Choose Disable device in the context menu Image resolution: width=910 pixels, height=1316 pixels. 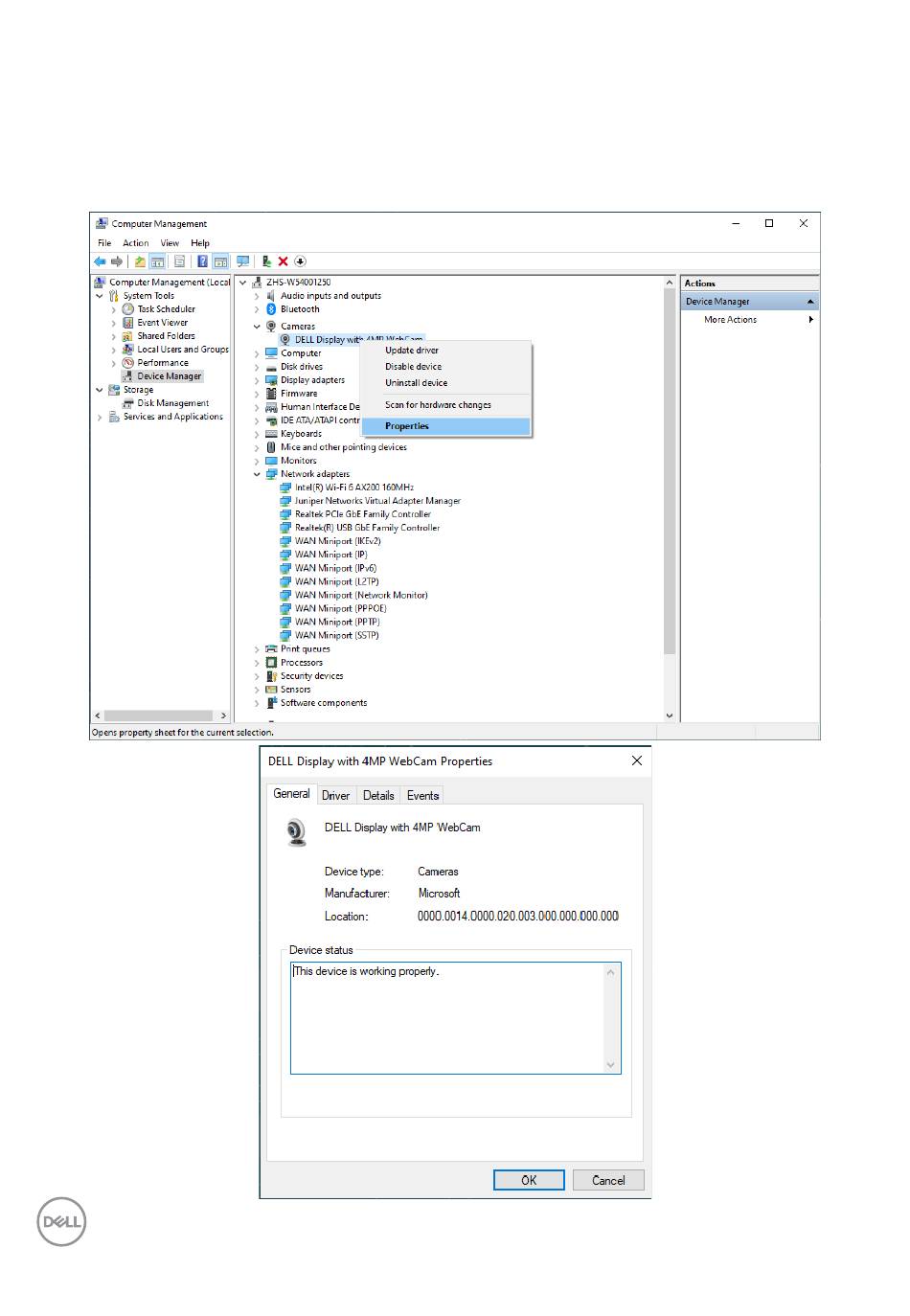click(446, 367)
